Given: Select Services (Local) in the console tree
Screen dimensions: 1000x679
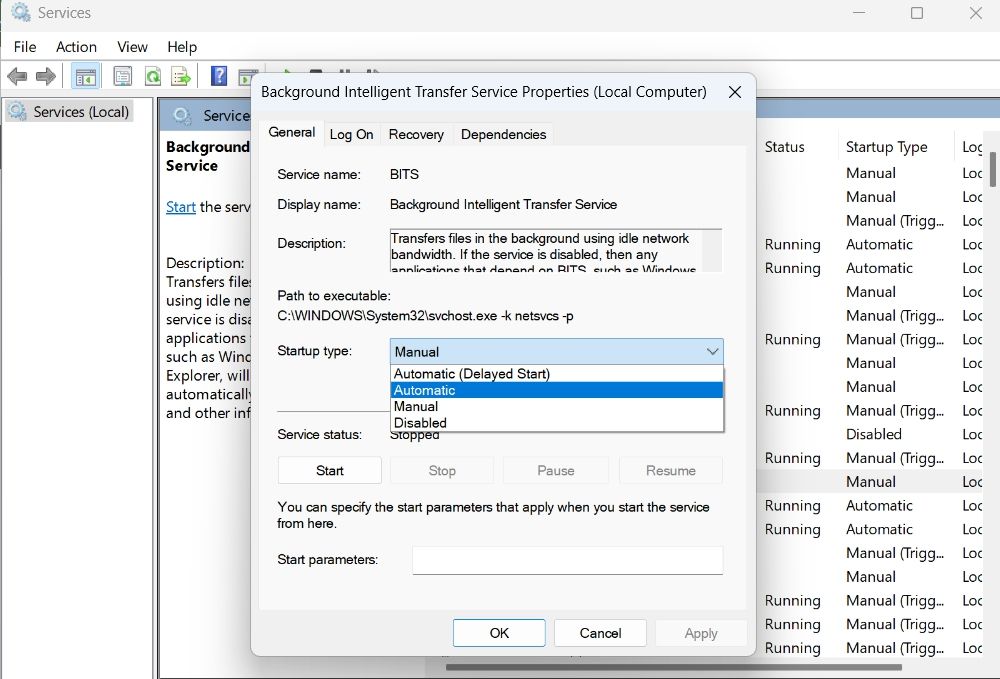Looking at the screenshot, I should pyautogui.click(x=70, y=112).
